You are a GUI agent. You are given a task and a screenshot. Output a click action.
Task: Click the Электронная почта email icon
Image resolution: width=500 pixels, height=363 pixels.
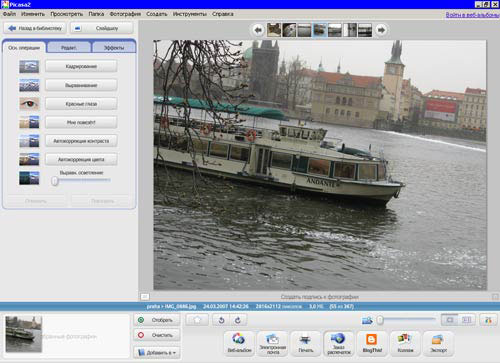[273, 343]
